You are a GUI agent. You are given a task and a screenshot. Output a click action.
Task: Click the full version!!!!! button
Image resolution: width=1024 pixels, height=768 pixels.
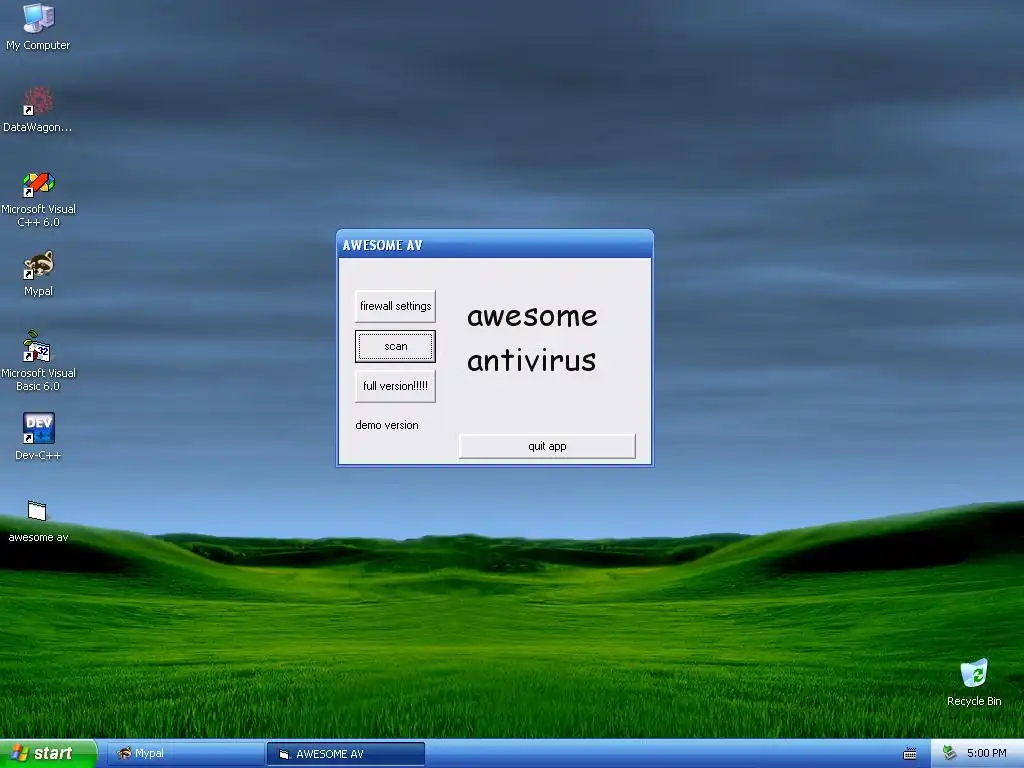tap(395, 386)
